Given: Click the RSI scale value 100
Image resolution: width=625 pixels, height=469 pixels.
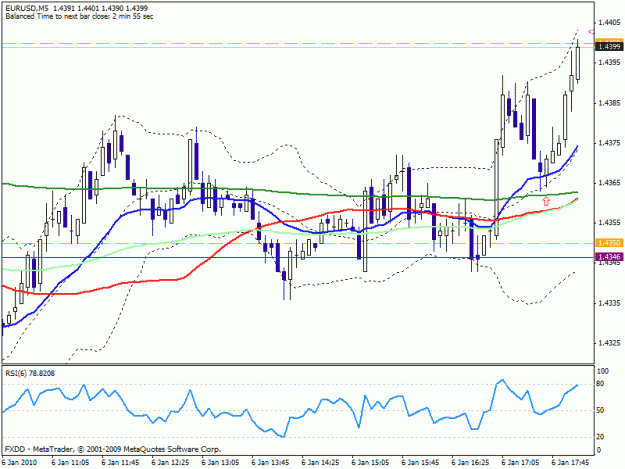Looking at the screenshot, I should 603,371.
